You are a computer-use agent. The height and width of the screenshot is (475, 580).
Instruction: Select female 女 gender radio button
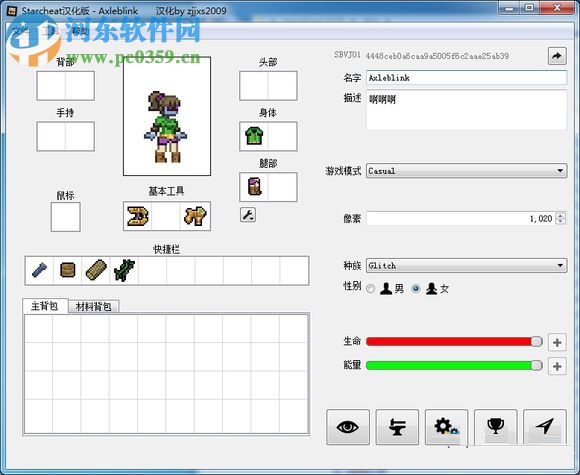click(x=416, y=289)
